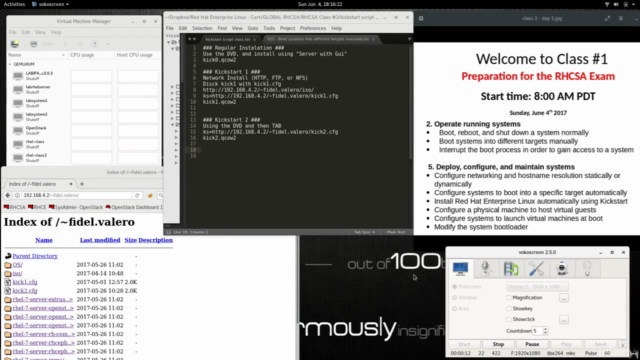This screenshot has width=640, height=360.
Task: Click the browser back arrow
Action: pos(8,195)
